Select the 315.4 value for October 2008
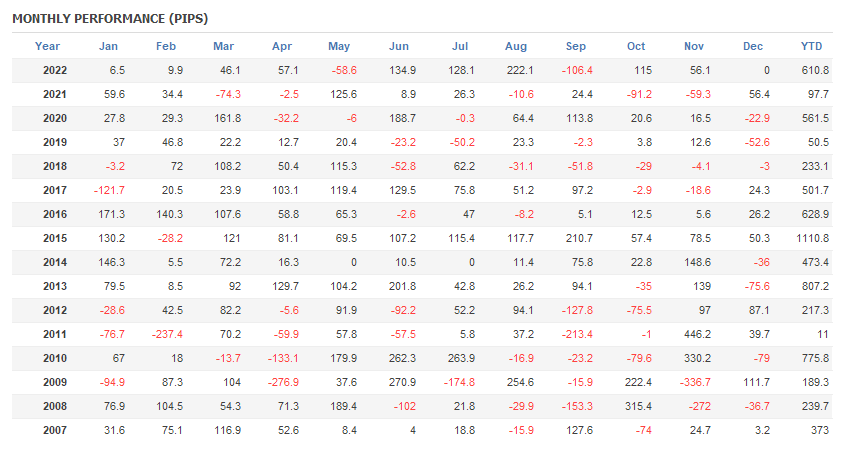 tap(635, 406)
